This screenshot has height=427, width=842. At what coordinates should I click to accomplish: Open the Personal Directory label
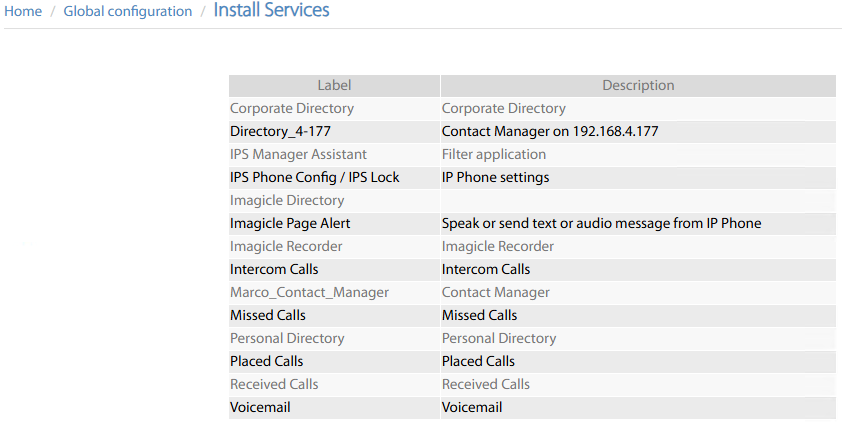click(x=287, y=338)
